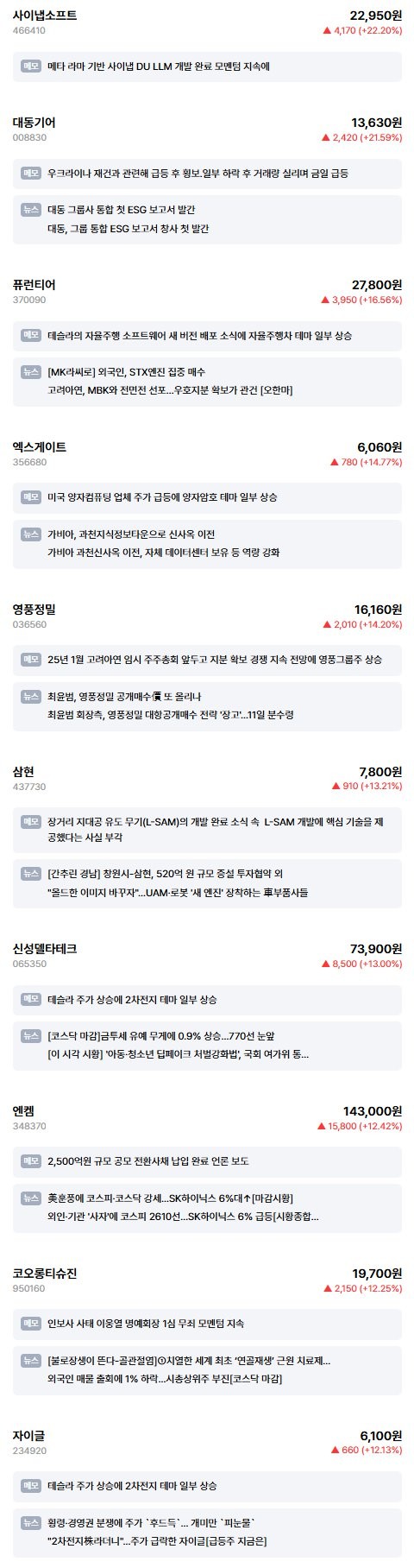This screenshot has width=414, height=1568.
Task: Open the 사이냅소프트 stock title
Action: tap(45, 16)
